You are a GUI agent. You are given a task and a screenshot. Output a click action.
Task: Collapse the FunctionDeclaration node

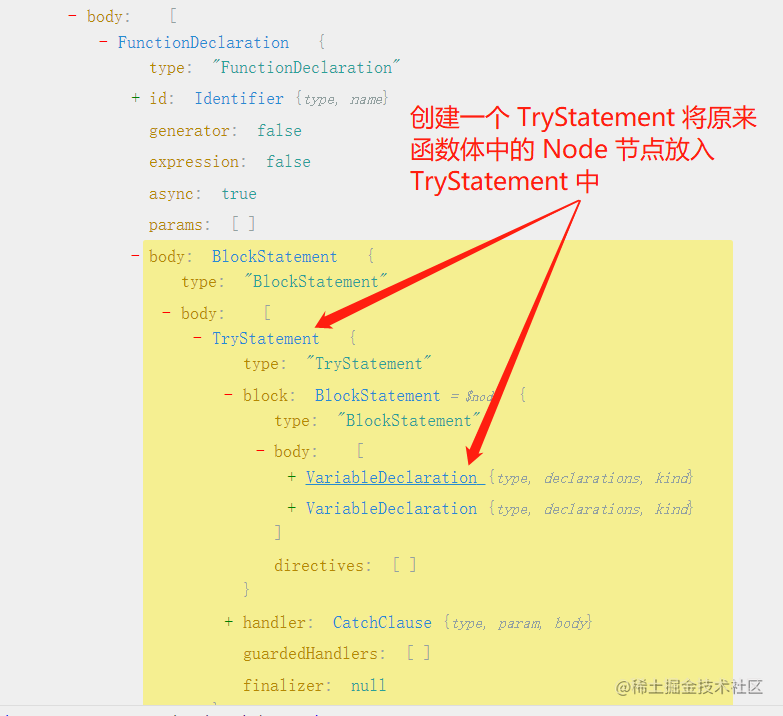[103, 42]
